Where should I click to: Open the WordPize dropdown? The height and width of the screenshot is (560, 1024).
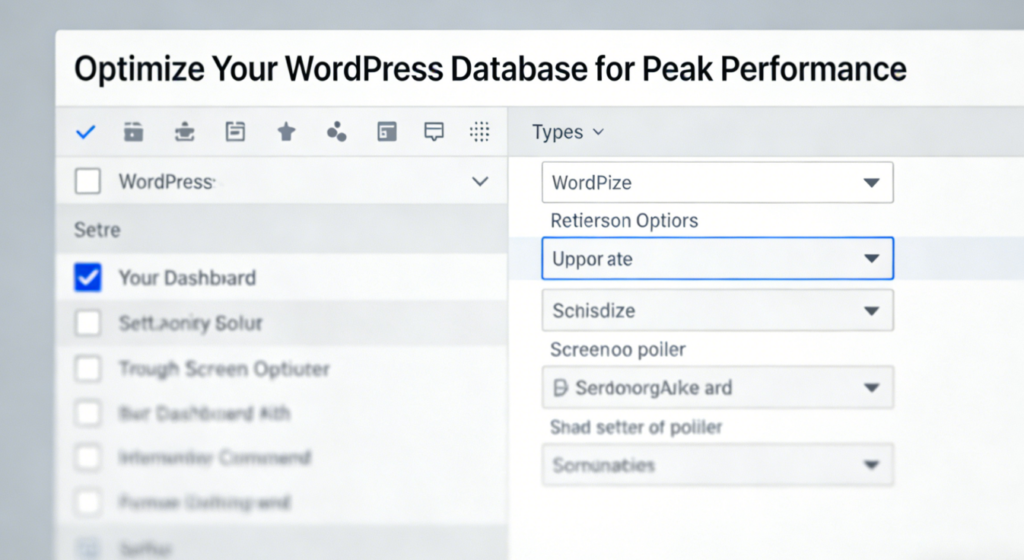click(717, 183)
